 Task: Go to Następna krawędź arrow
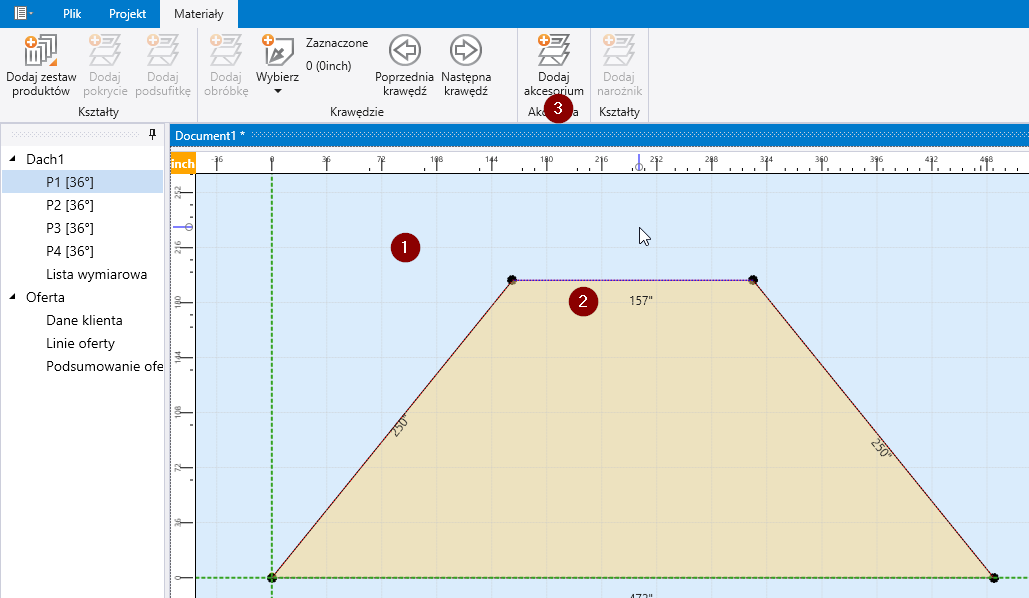click(465, 50)
